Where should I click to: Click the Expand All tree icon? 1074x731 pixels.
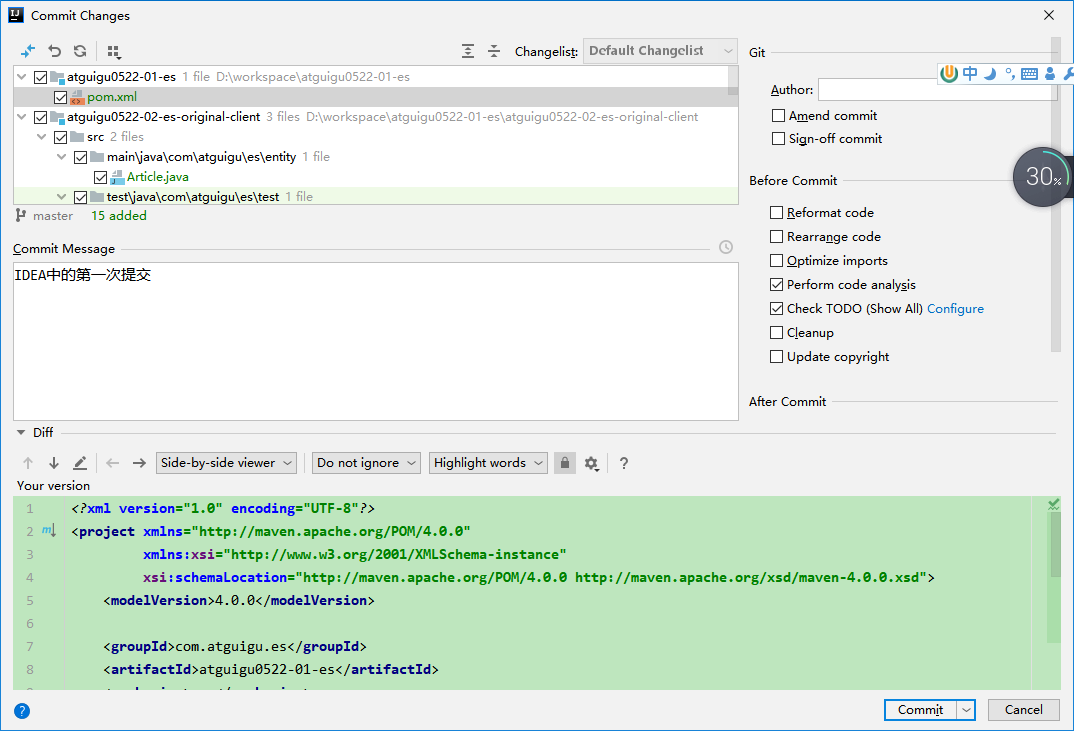(468, 51)
